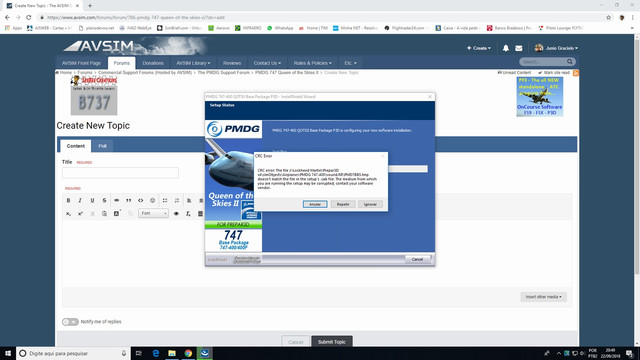Insert a quote block
Viewport: 640px width, 360px height.
pyautogui.click(x=129, y=200)
